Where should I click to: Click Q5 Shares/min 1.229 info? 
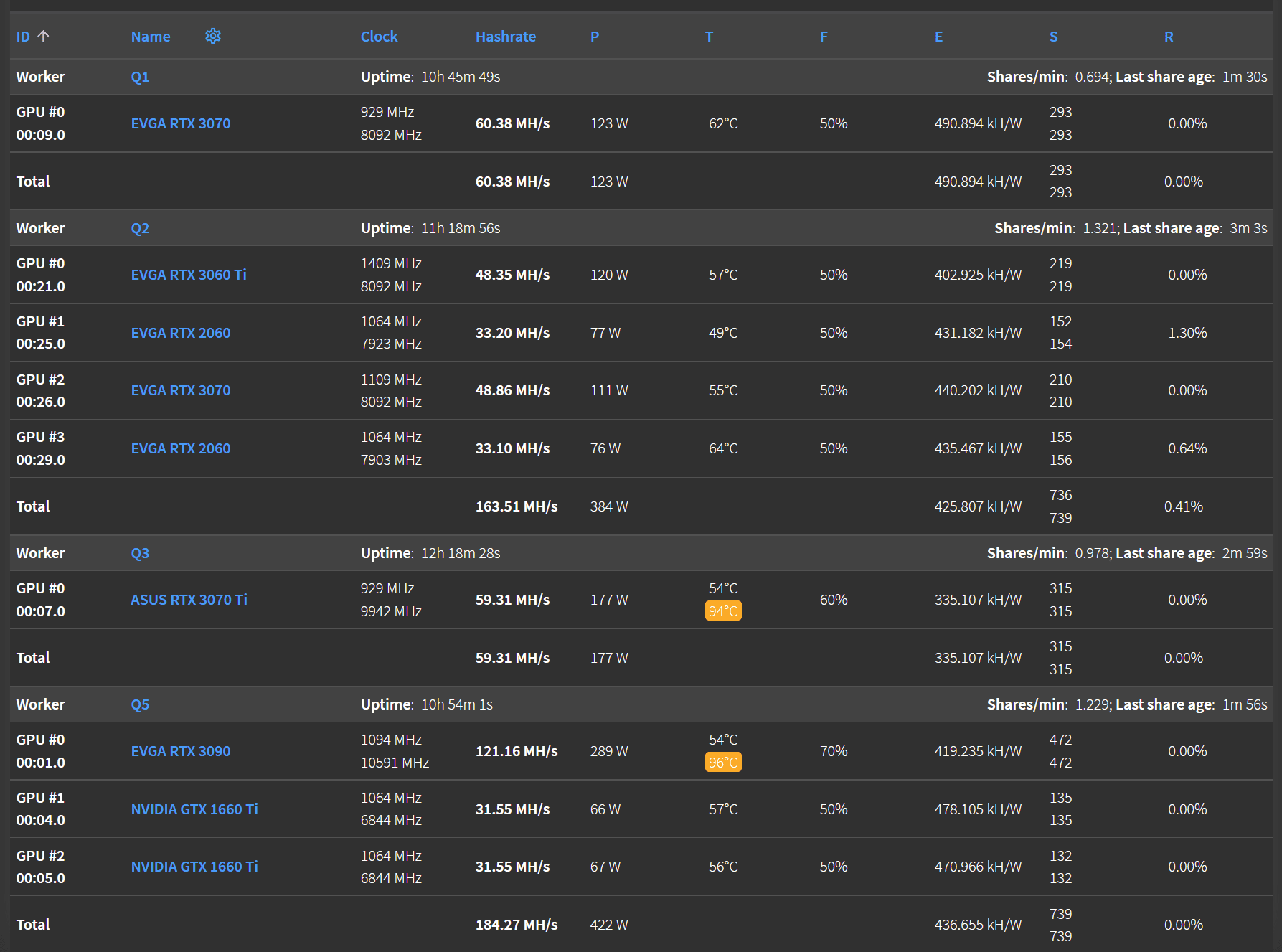[1049, 704]
